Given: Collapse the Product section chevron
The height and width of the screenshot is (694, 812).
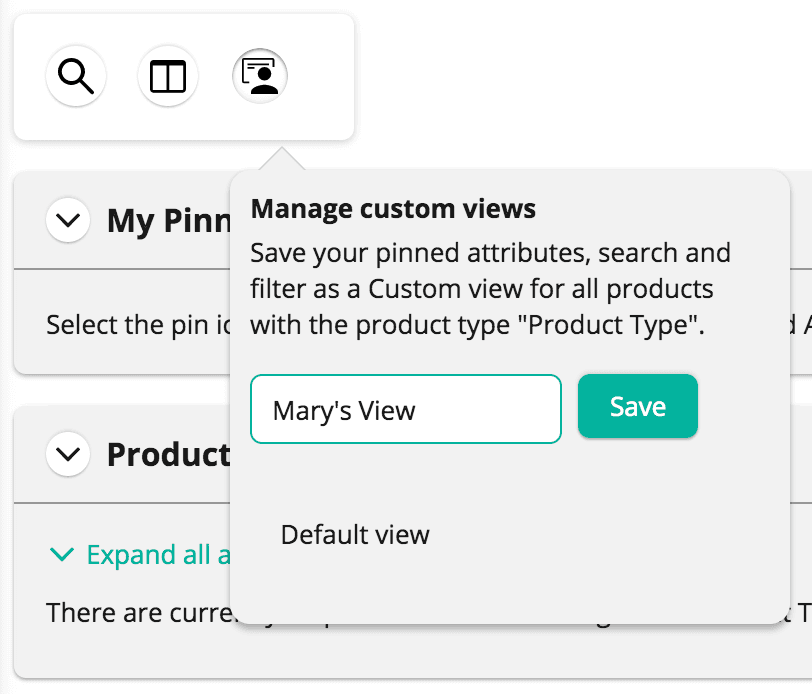Looking at the screenshot, I should point(67,455).
